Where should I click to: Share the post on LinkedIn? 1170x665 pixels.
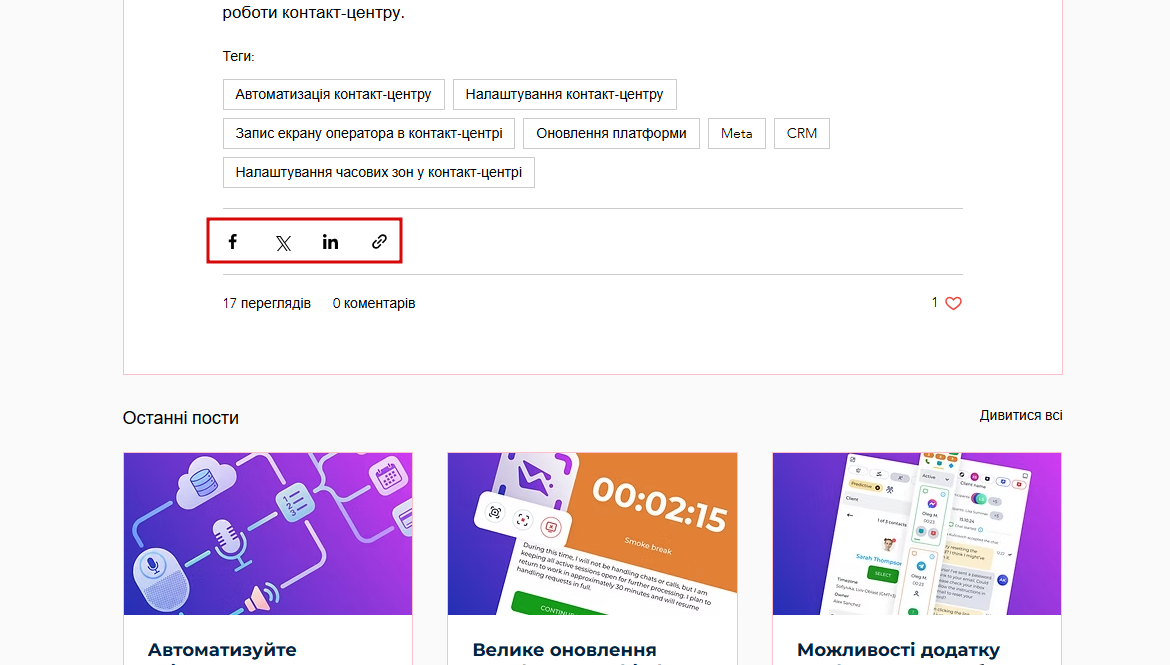[x=331, y=242]
